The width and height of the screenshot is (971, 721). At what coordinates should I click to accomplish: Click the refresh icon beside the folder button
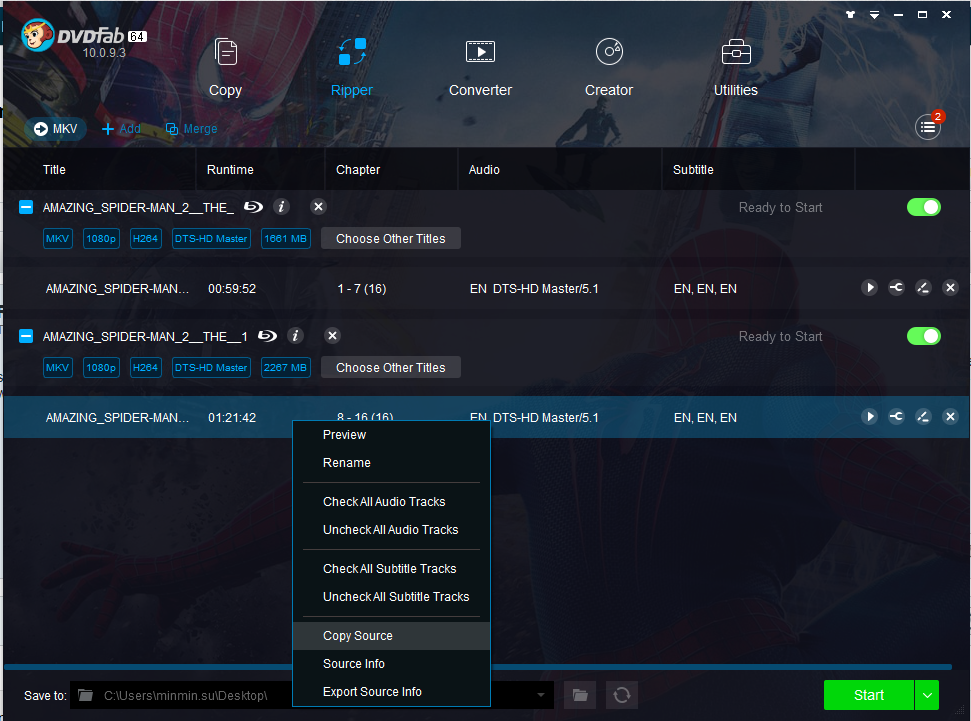click(x=621, y=695)
